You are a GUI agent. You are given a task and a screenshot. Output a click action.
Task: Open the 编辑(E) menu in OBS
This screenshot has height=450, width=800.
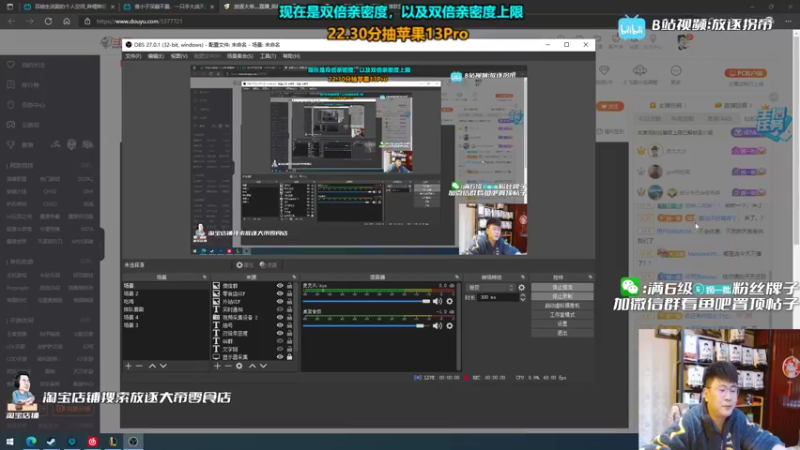[156, 56]
